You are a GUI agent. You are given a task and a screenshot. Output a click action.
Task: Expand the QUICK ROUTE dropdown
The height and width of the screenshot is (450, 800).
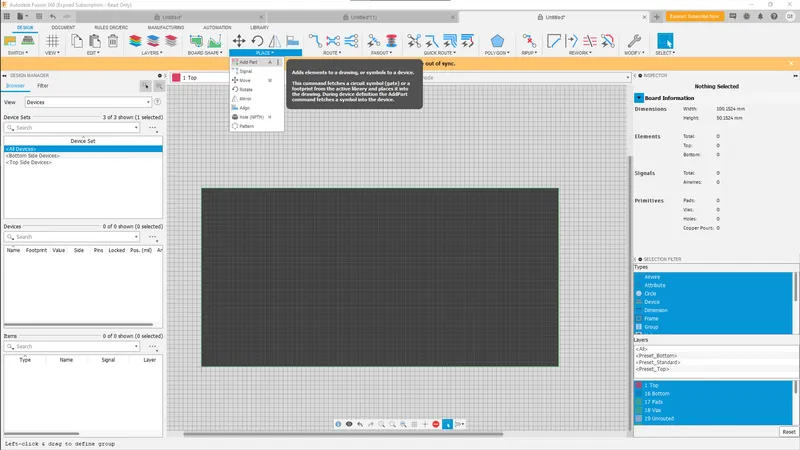[x=440, y=53]
